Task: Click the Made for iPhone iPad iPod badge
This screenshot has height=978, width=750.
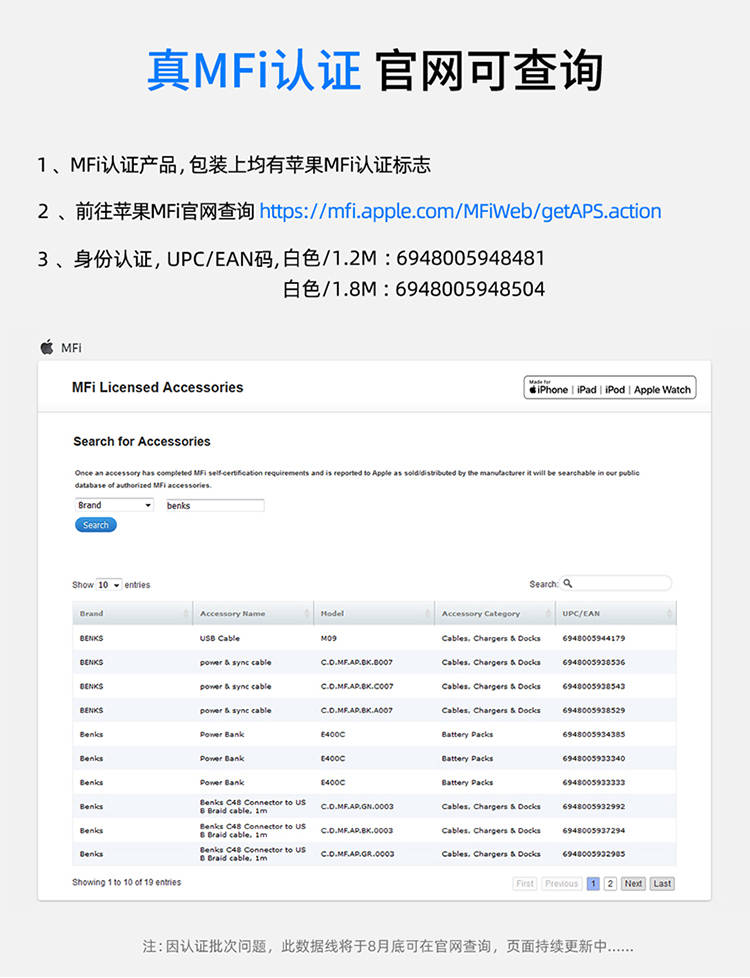Action: coord(610,387)
